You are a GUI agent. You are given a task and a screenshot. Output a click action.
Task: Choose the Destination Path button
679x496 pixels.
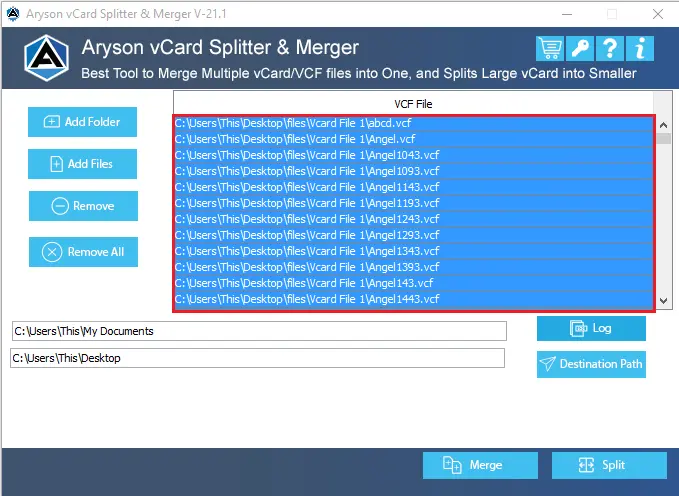(591, 364)
